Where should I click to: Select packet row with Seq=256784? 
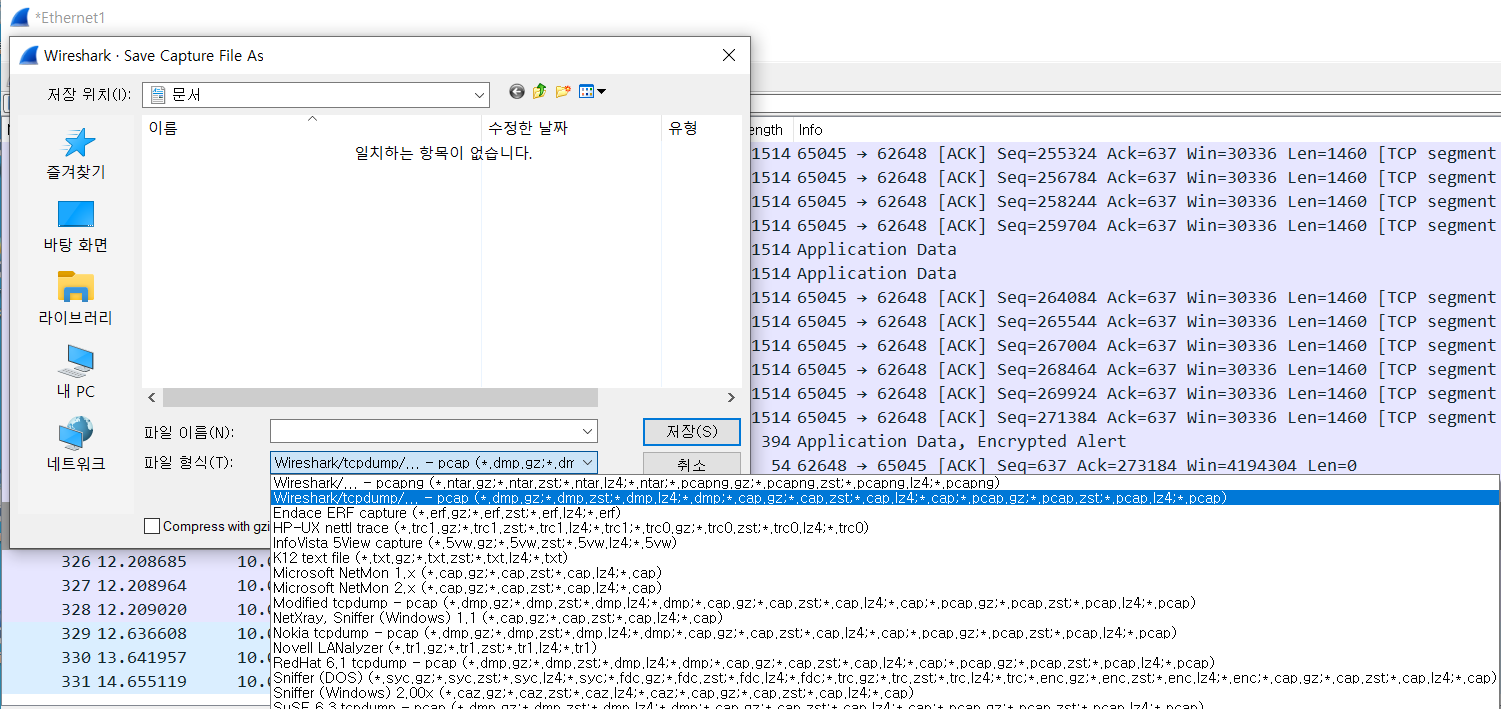(1124, 177)
